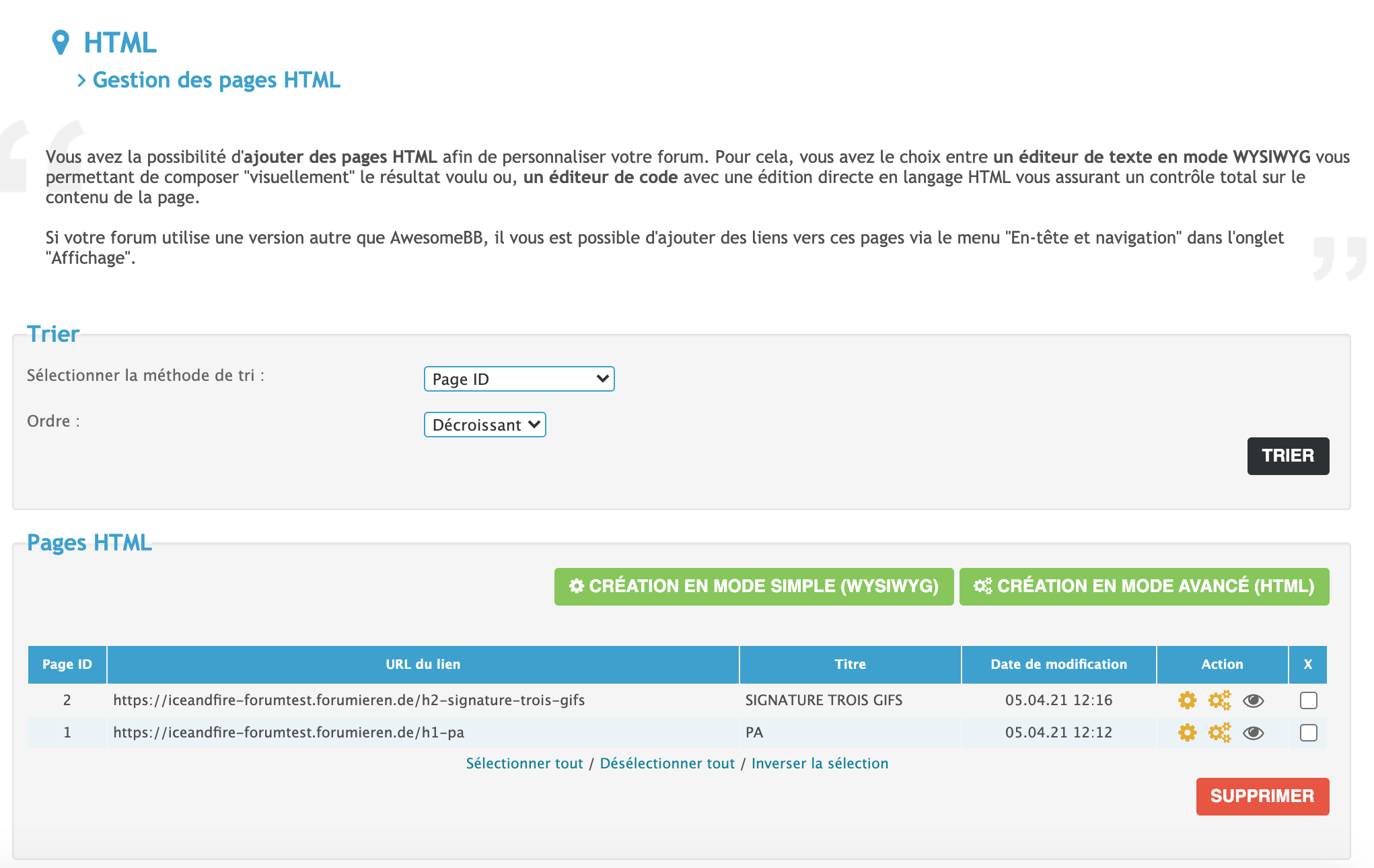Click Désélectionner tout link

(x=667, y=764)
